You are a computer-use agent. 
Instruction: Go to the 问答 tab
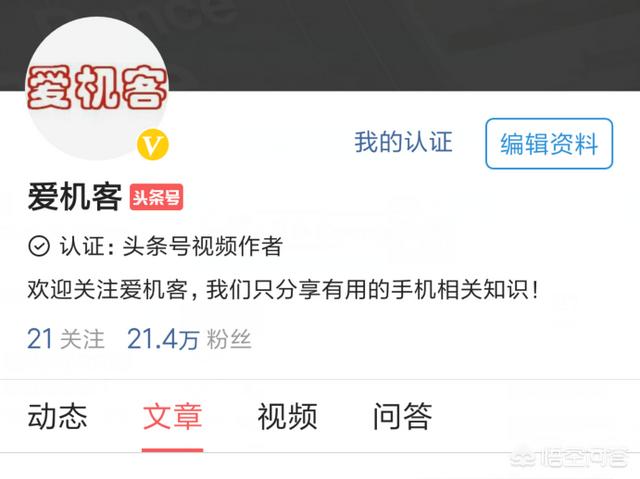click(x=402, y=416)
